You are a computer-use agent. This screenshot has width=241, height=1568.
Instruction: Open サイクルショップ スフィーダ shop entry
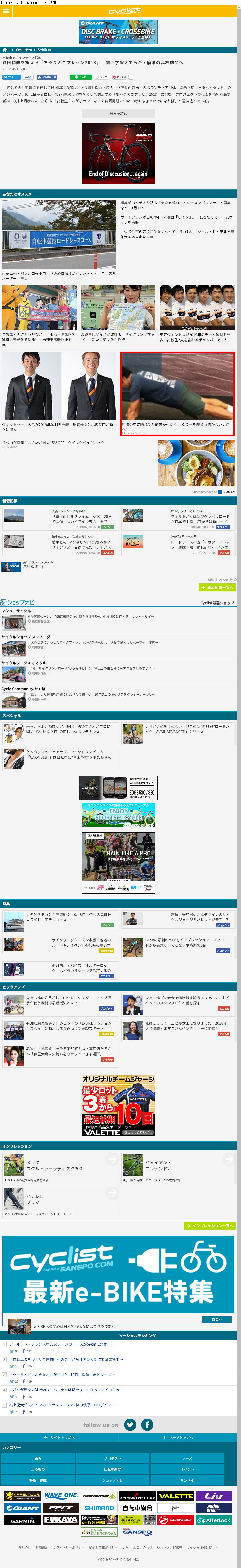tap(118, 645)
